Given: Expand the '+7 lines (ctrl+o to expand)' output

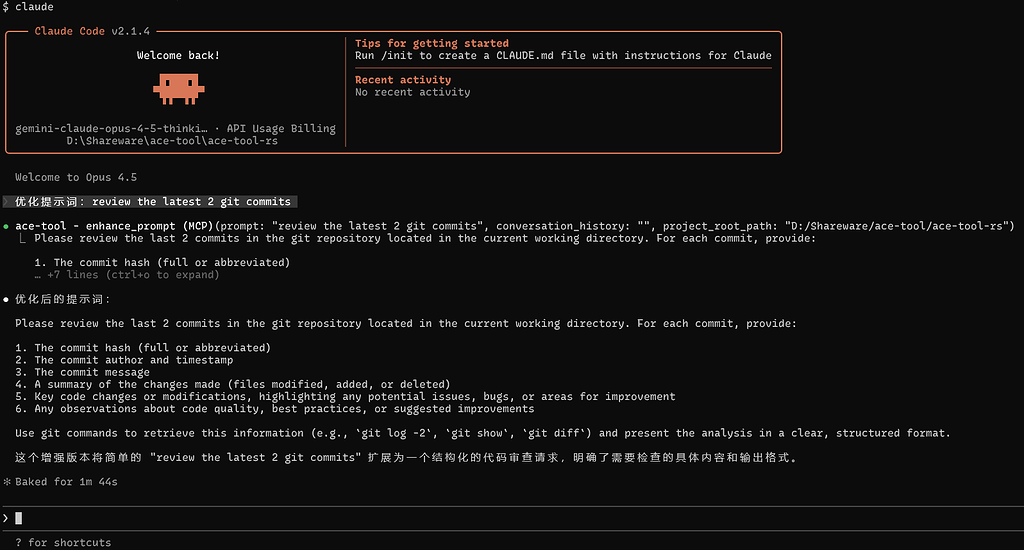Looking at the screenshot, I should pyautogui.click(x=127, y=275).
